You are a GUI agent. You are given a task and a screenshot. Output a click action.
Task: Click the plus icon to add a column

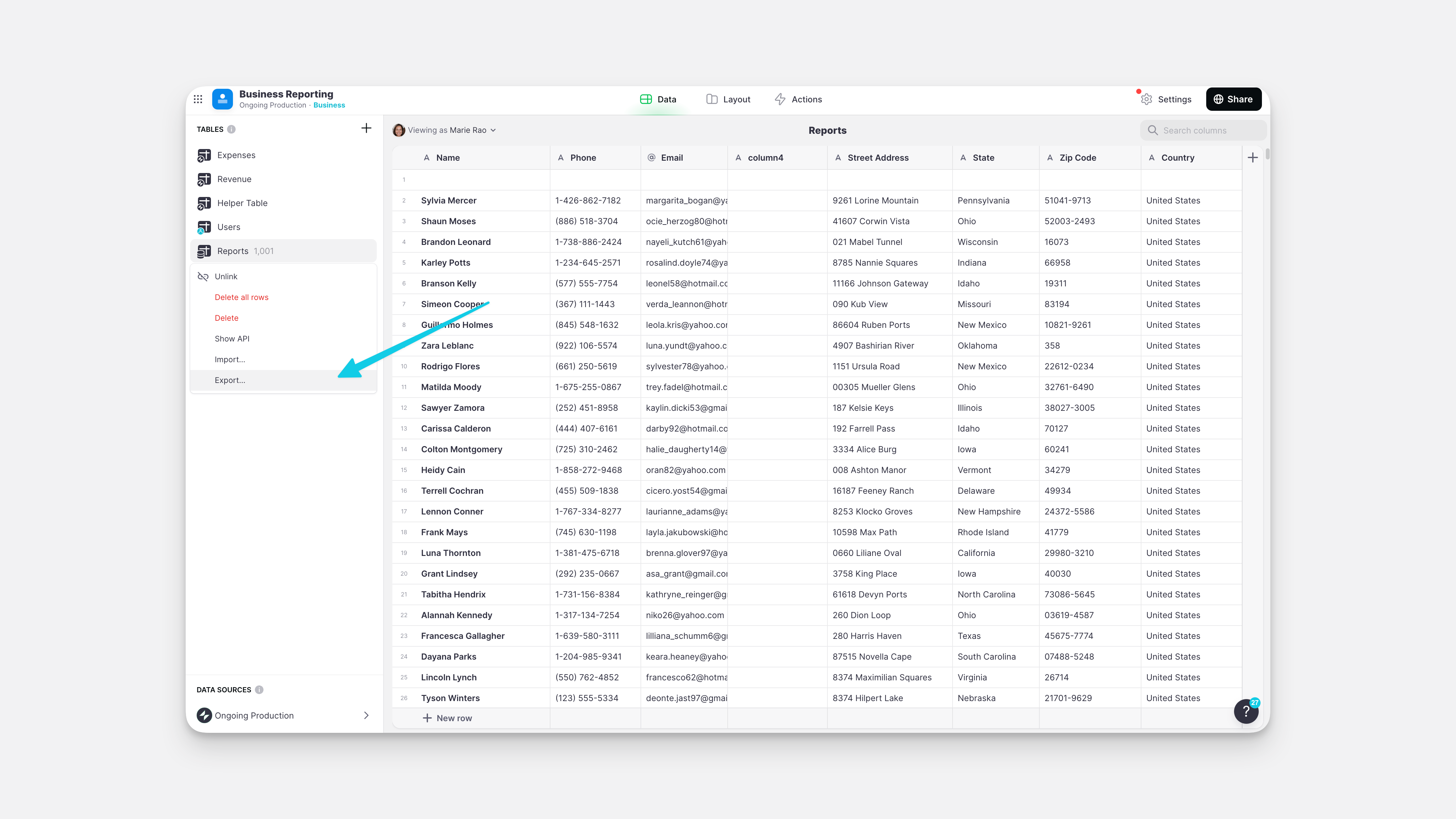coord(1253,157)
